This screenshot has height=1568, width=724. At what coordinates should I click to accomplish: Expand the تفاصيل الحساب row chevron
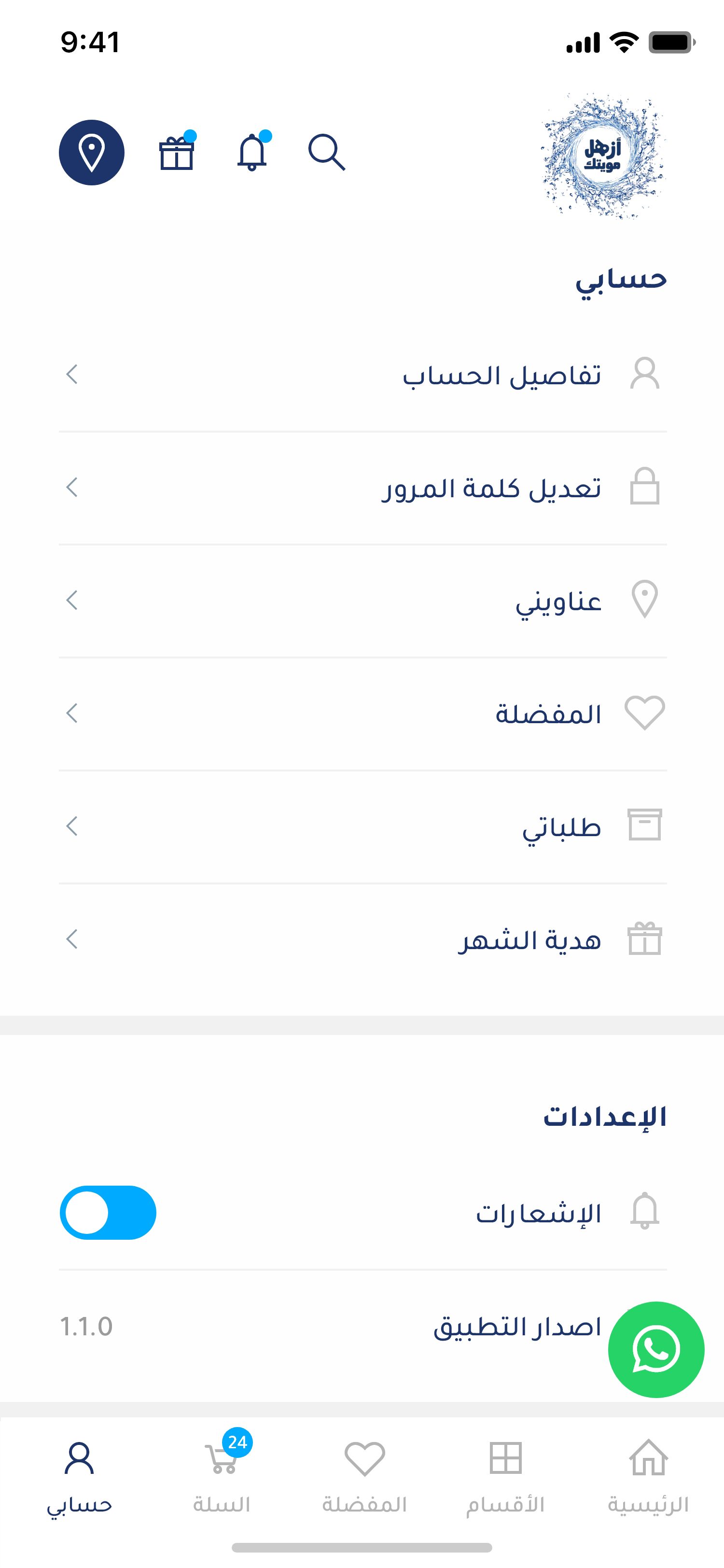click(x=72, y=374)
